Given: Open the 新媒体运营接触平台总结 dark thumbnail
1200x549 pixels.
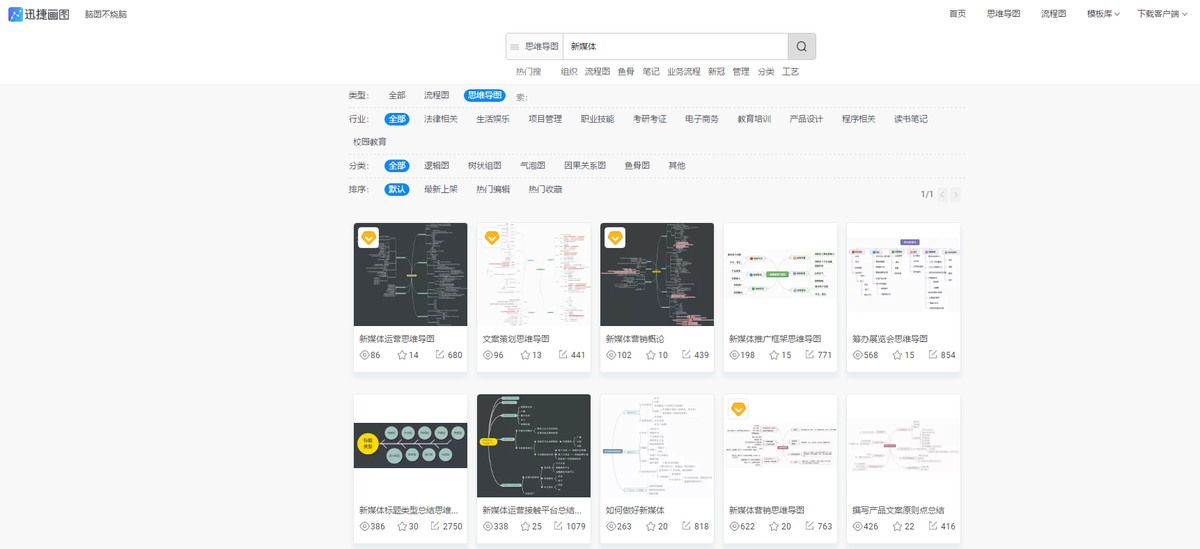Looking at the screenshot, I should (x=534, y=445).
